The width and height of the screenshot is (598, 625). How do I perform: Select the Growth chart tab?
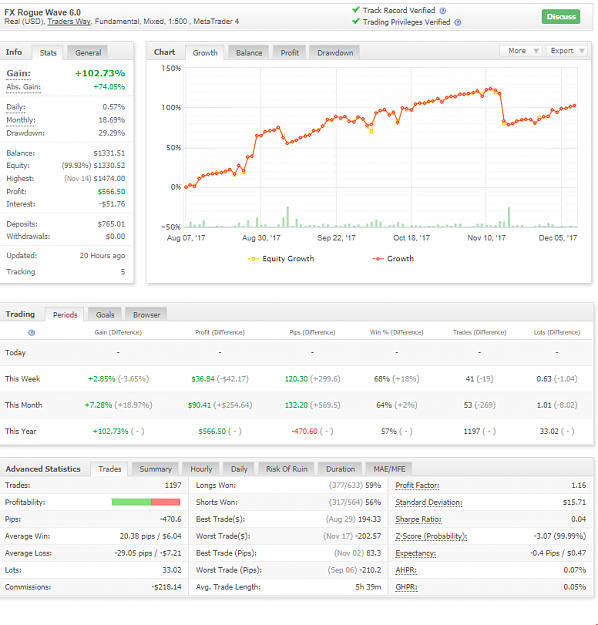pyautogui.click(x=205, y=53)
